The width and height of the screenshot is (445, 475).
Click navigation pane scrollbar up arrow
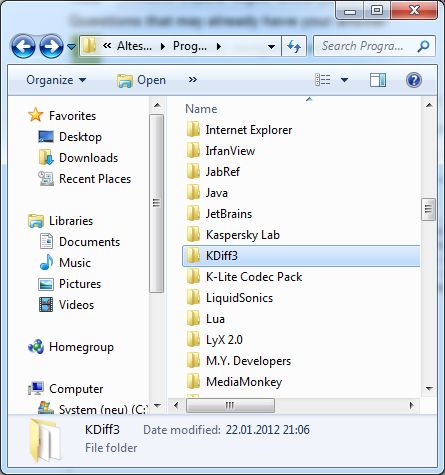[157, 105]
